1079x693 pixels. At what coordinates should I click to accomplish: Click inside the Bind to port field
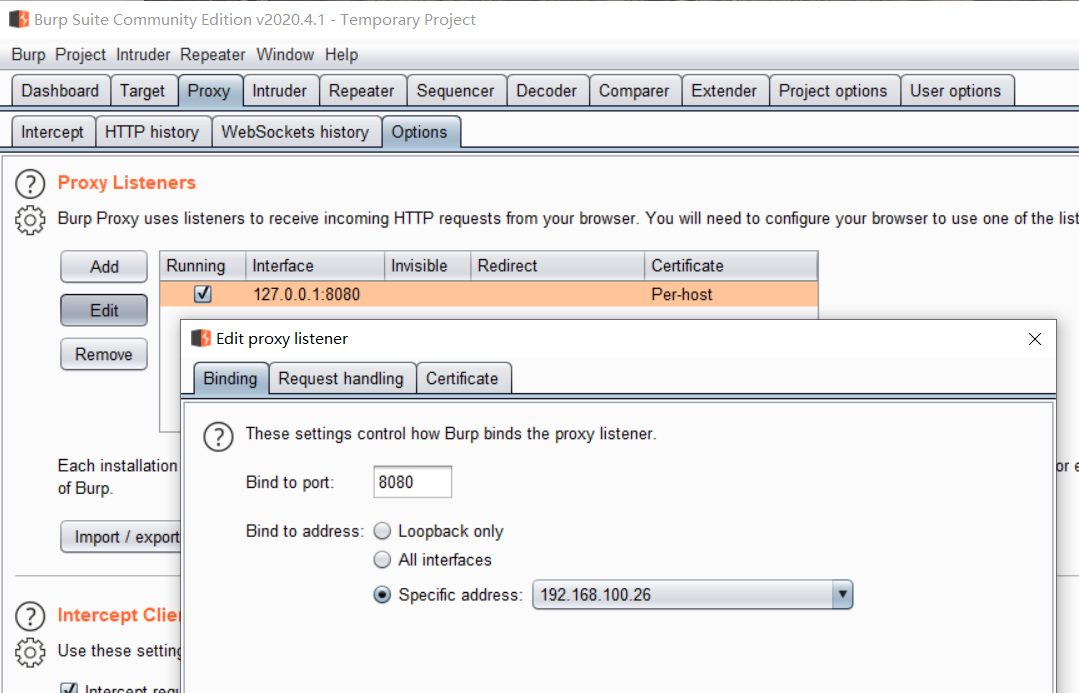(x=410, y=481)
